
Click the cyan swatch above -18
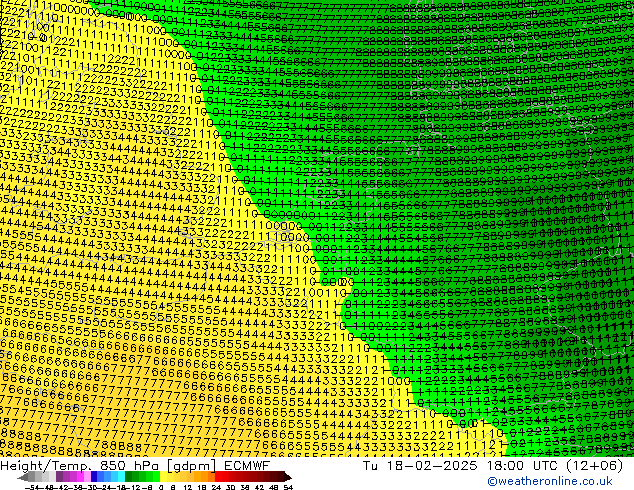[x=121, y=477]
